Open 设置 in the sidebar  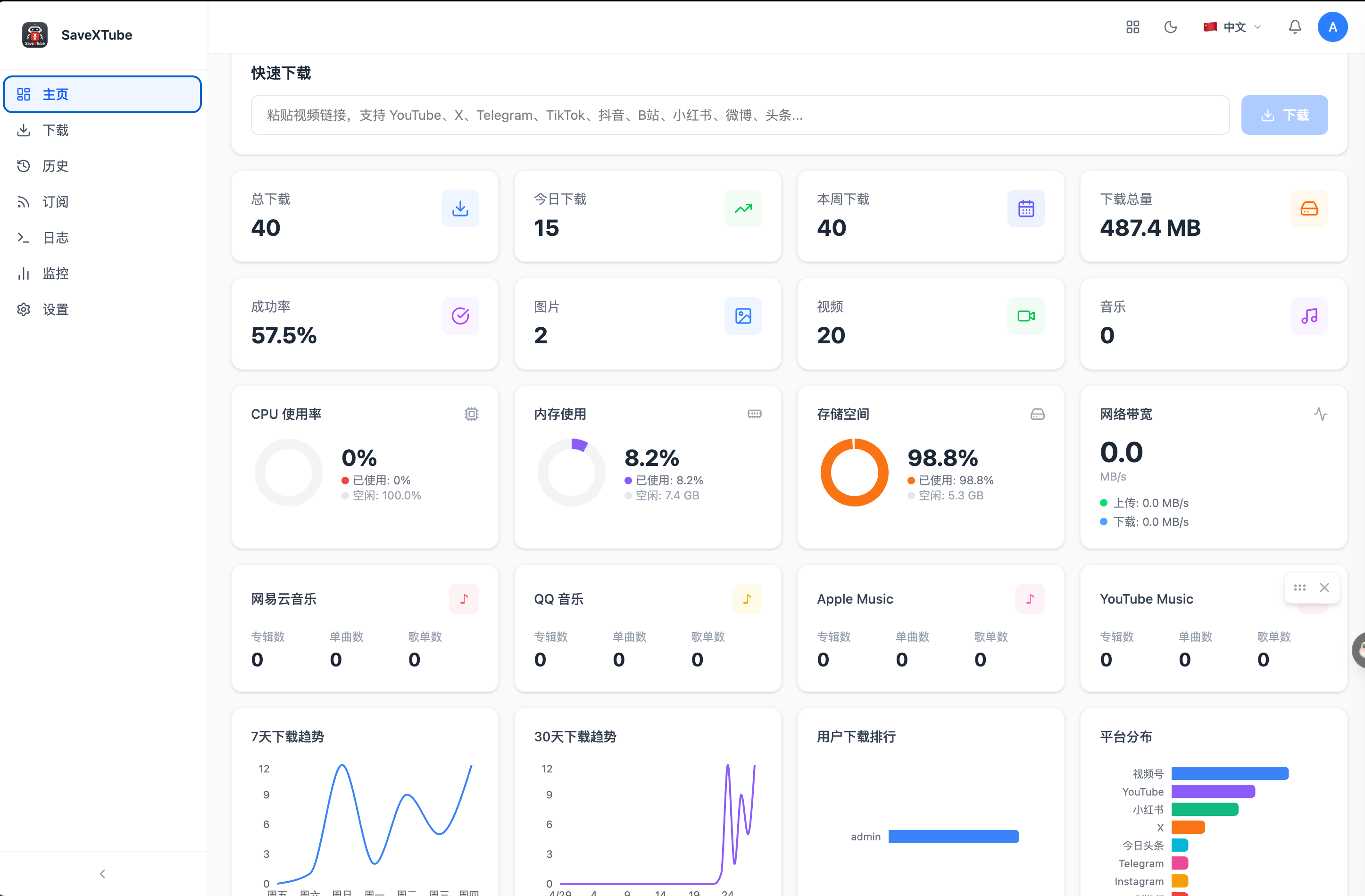tap(103, 309)
